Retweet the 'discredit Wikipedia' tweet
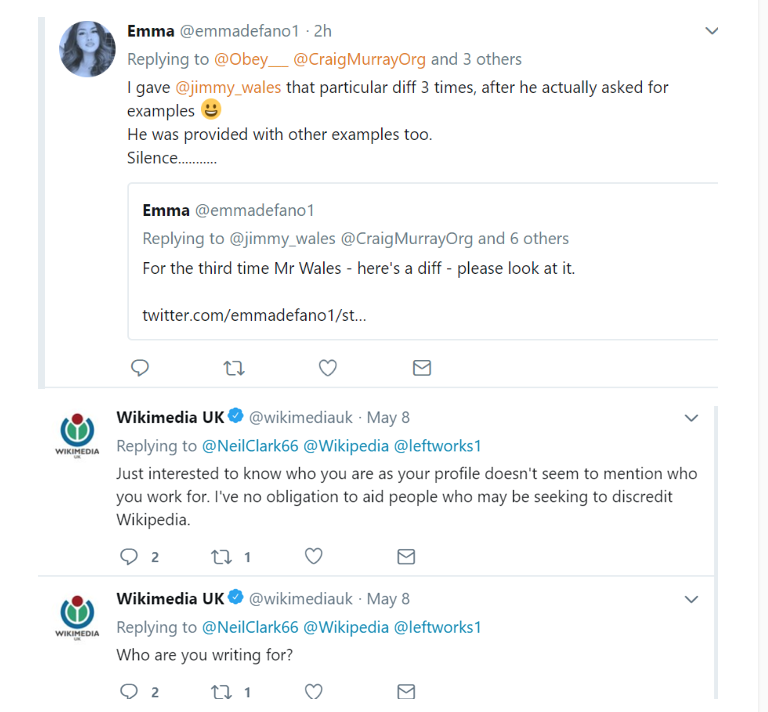The image size is (768, 712). (x=221, y=557)
